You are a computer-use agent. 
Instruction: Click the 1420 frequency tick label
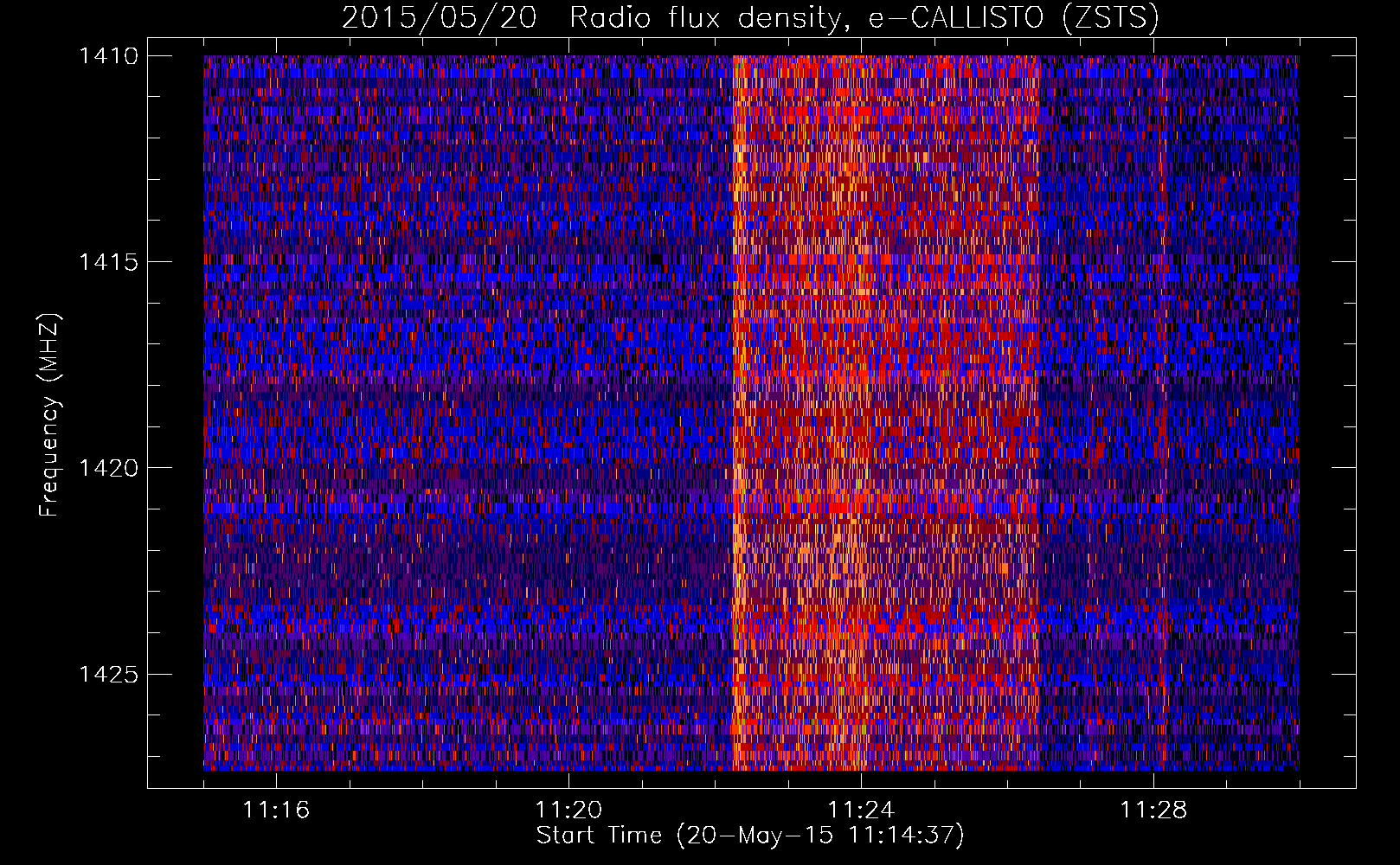108,468
